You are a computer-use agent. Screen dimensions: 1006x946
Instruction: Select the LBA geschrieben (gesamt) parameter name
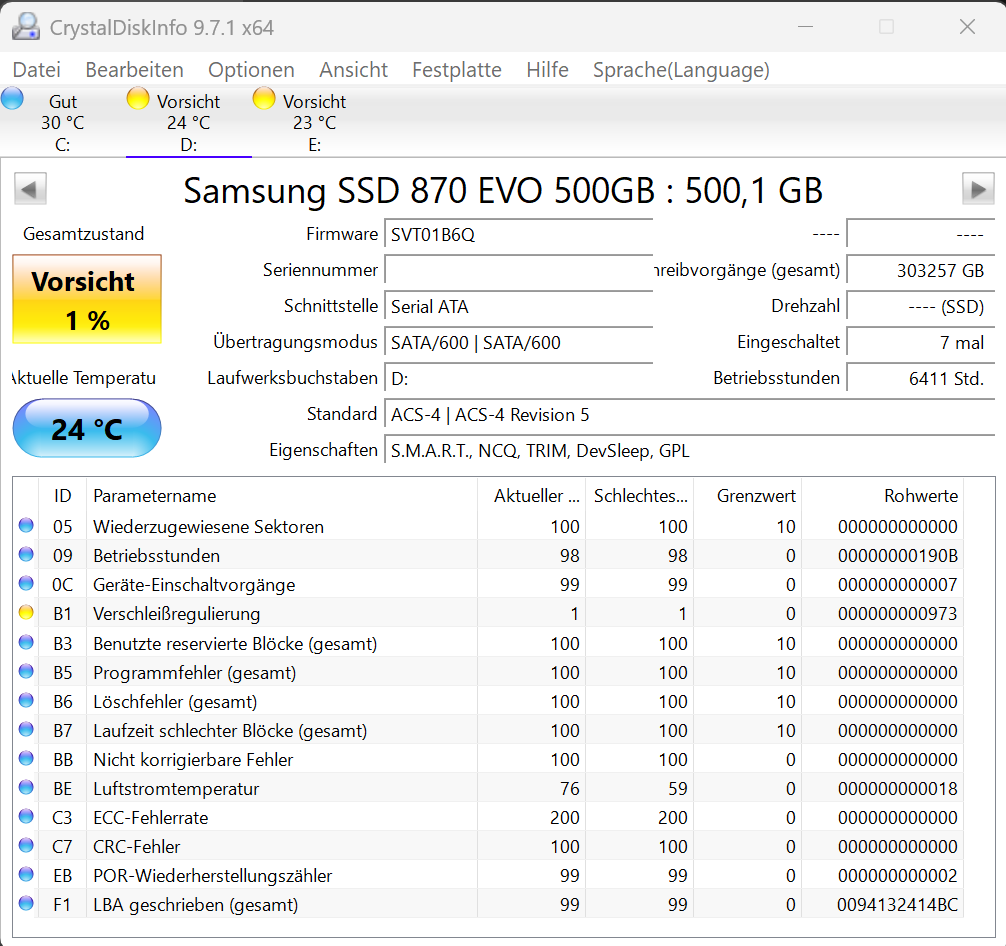coord(196,904)
